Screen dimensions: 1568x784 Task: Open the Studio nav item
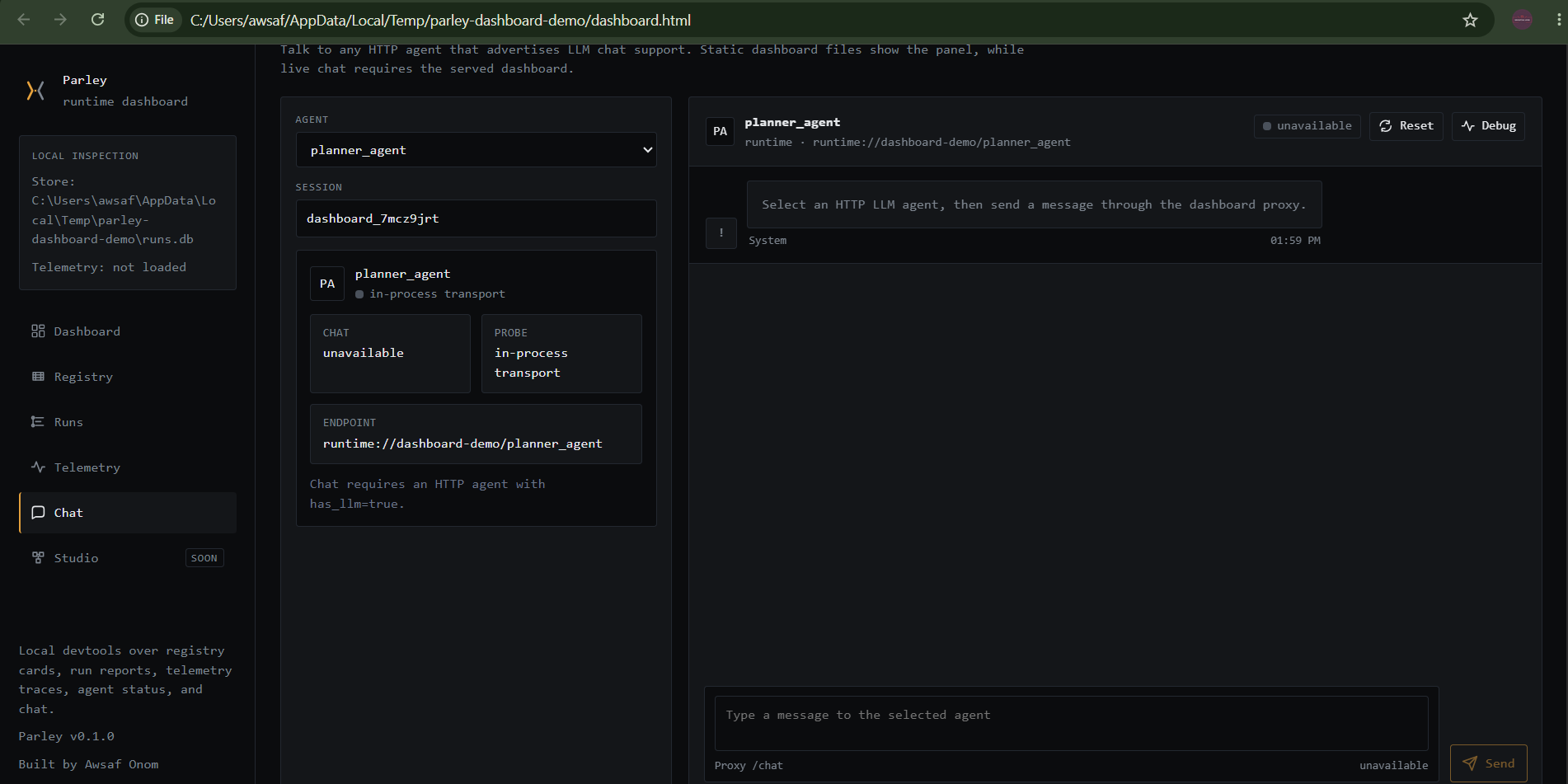click(128, 558)
